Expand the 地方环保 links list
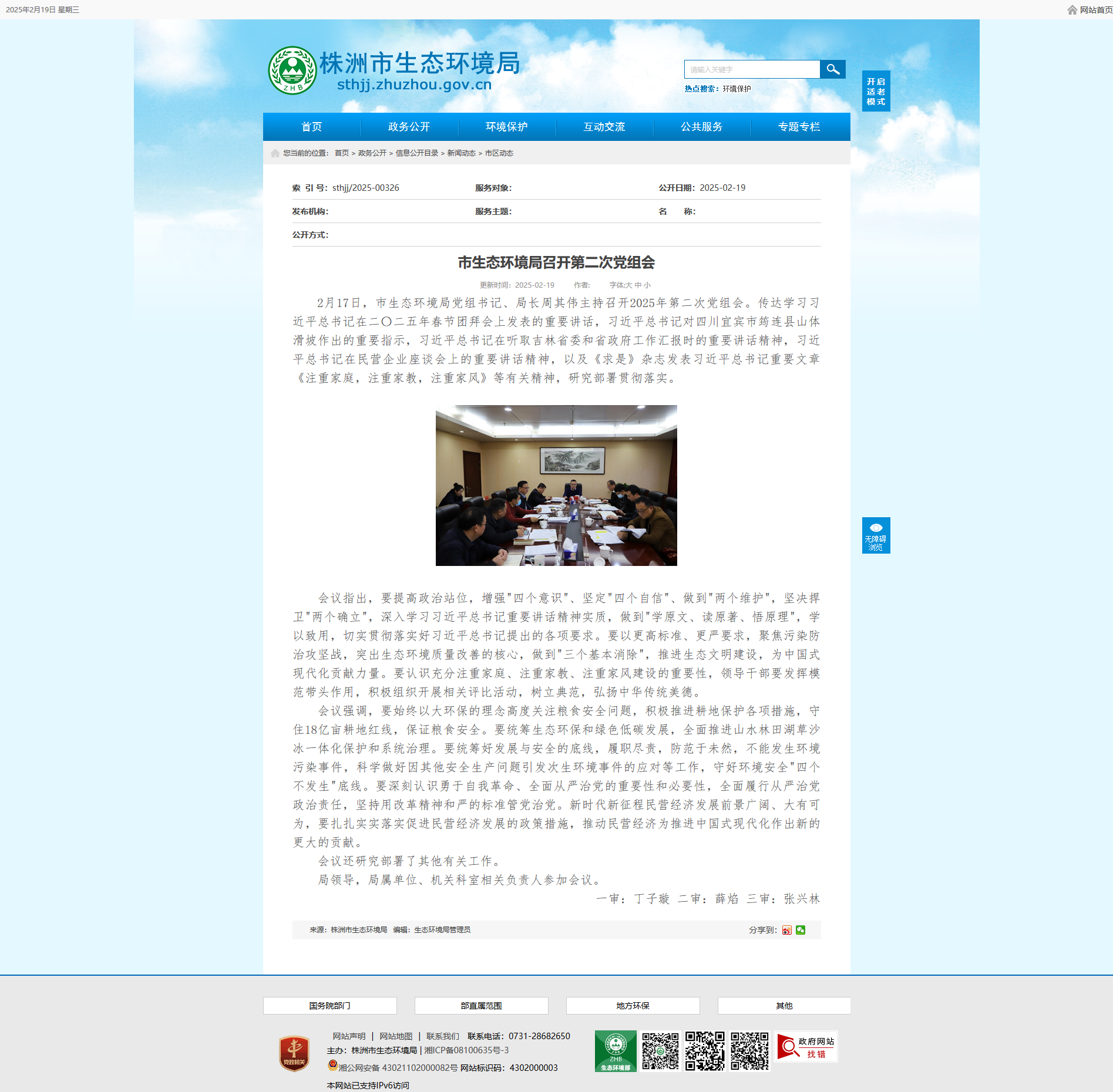Image resolution: width=1113 pixels, height=1092 pixels. [633, 1006]
